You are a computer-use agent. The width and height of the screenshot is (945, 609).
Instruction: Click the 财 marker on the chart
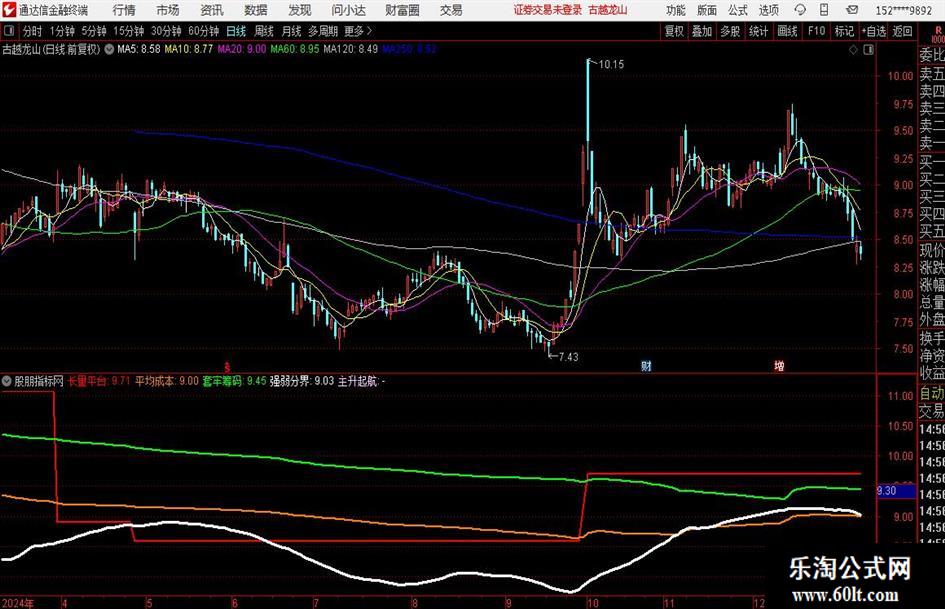pyautogui.click(x=646, y=366)
